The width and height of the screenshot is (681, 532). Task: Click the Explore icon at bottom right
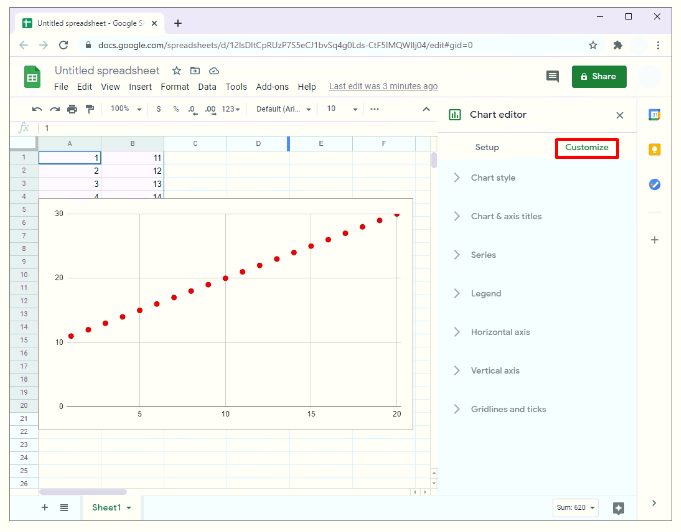coord(618,508)
